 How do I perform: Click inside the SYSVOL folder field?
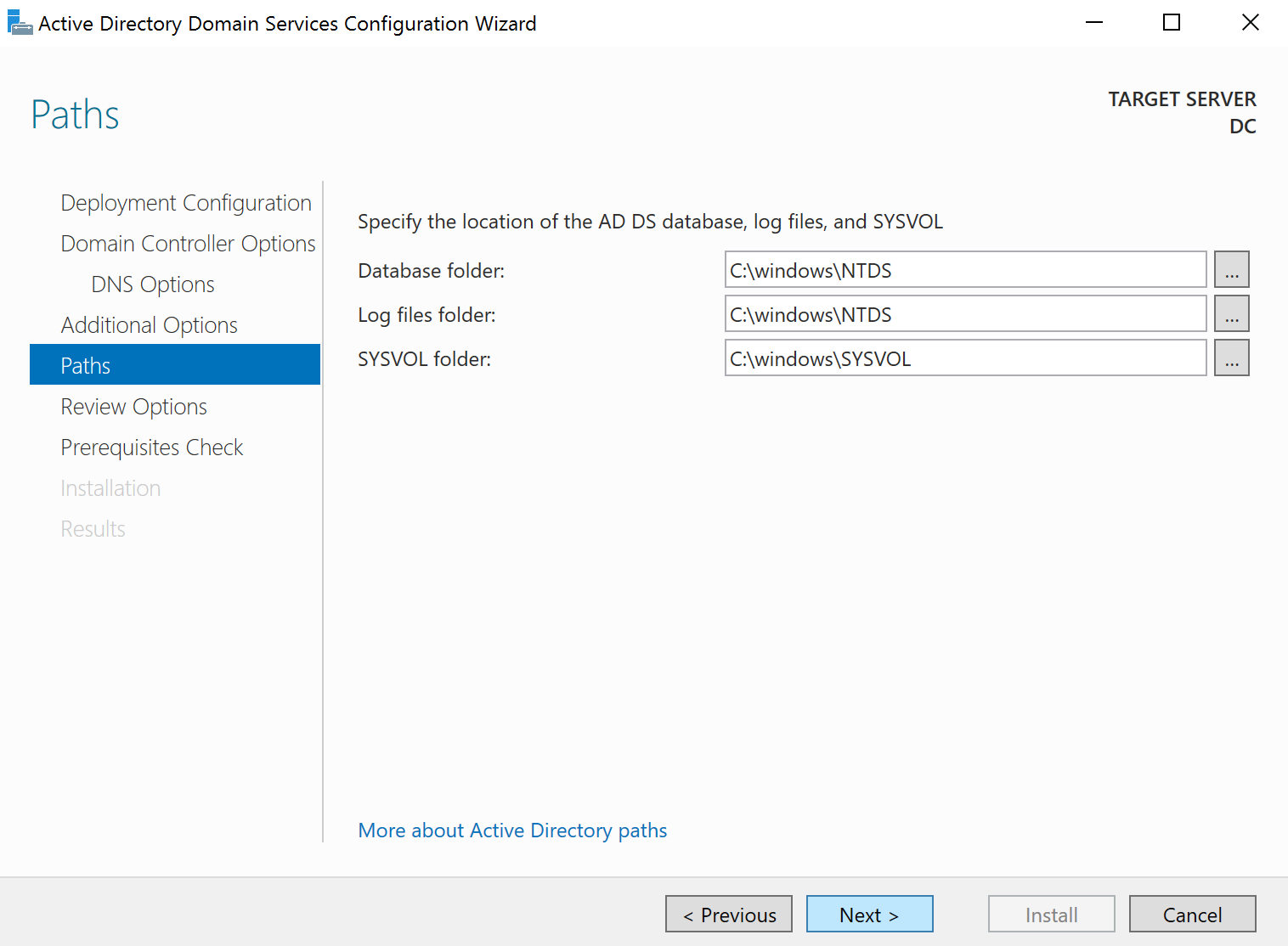(x=964, y=358)
